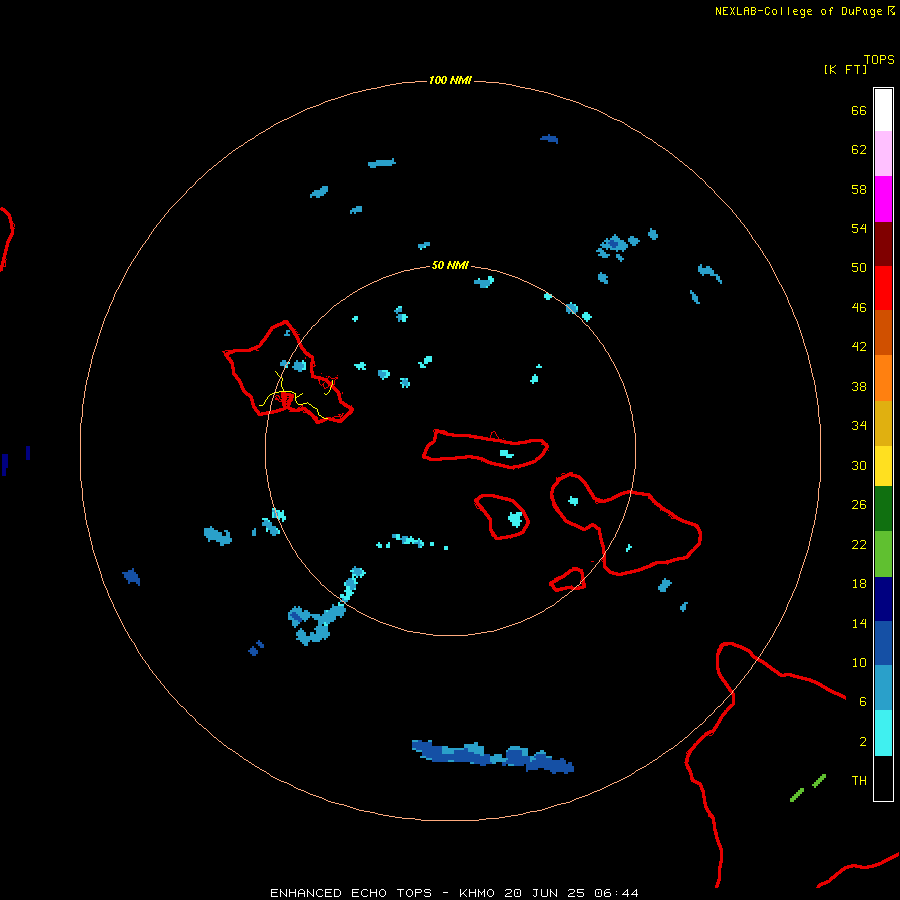Click the yellow legend color band

pyautogui.click(x=883, y=466)
